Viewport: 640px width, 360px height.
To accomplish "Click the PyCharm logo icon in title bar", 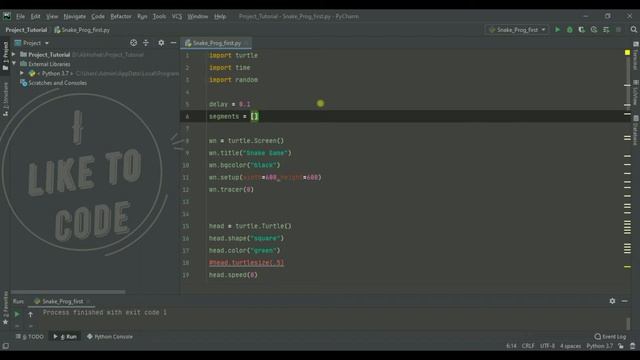I will pyautogui.click(x=7, y=16).
